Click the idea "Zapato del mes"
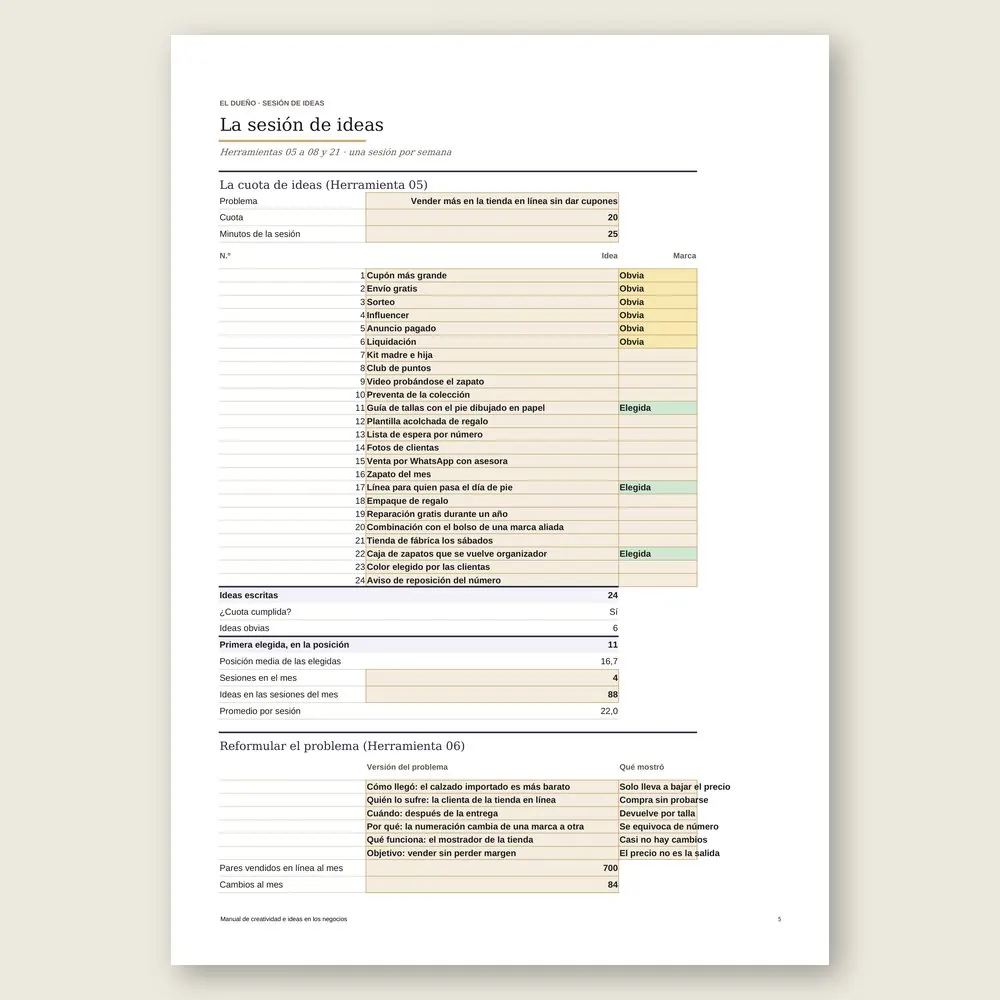 (492, 474)
